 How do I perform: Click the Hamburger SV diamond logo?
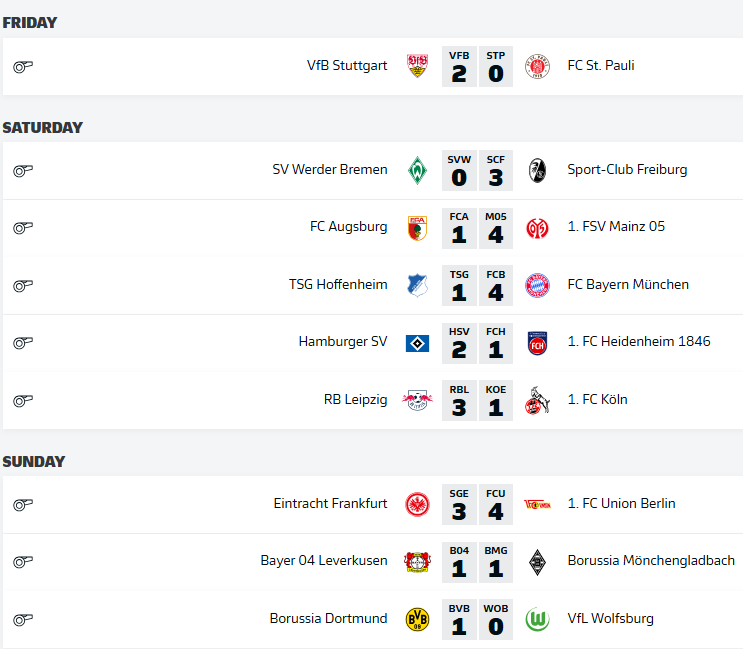point(417,343)
